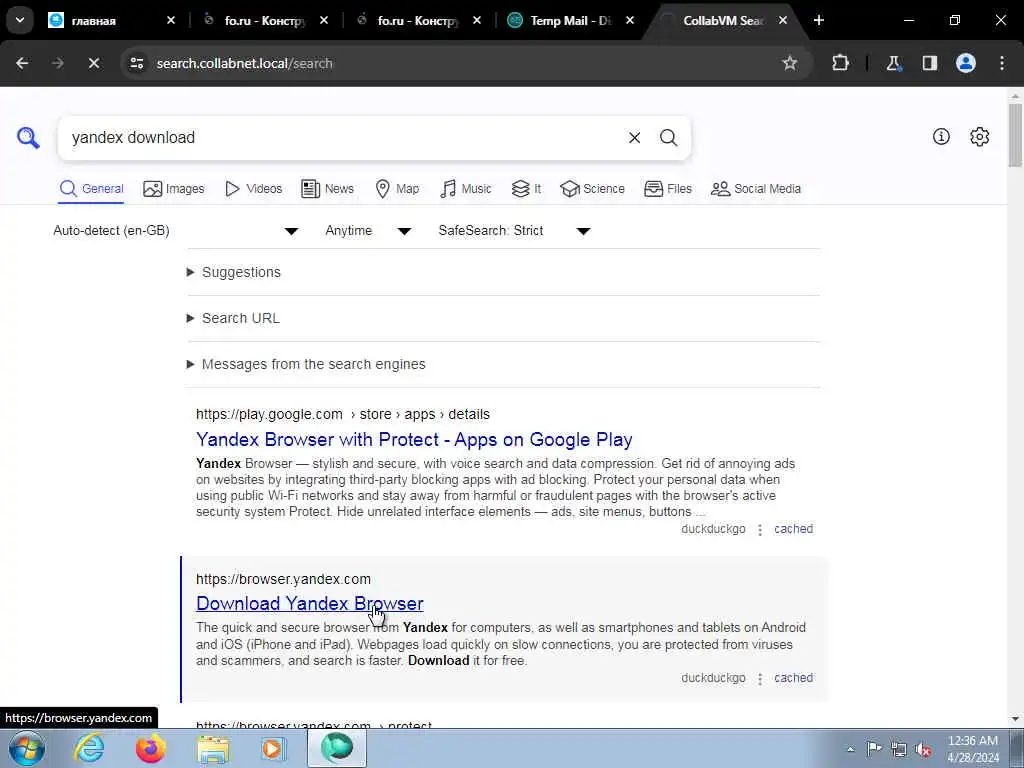
Task: Close the CollabVM Search tab
Action: 782,20
